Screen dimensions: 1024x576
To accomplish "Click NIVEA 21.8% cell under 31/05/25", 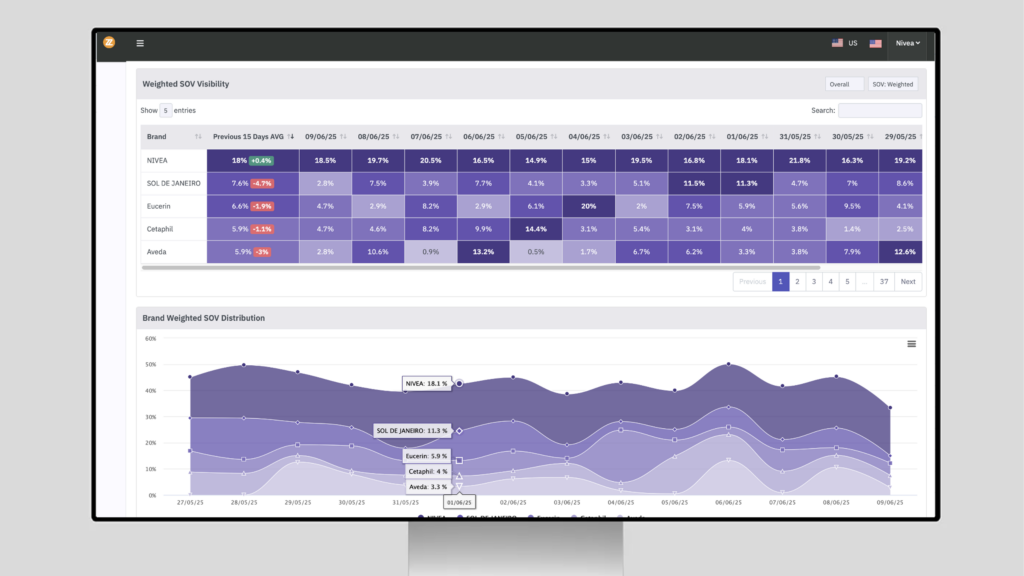I will [x=799, y=161].
